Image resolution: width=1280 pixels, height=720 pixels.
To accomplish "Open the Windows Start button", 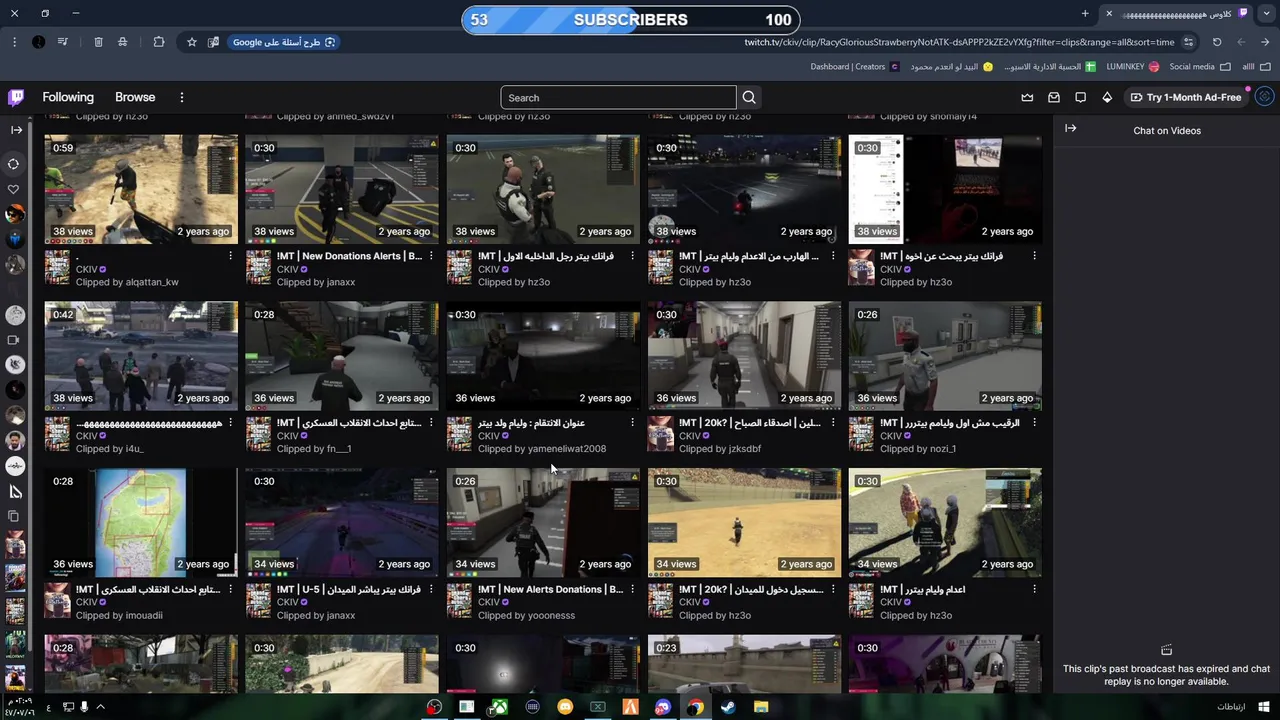I will (x=1264, y=707).
